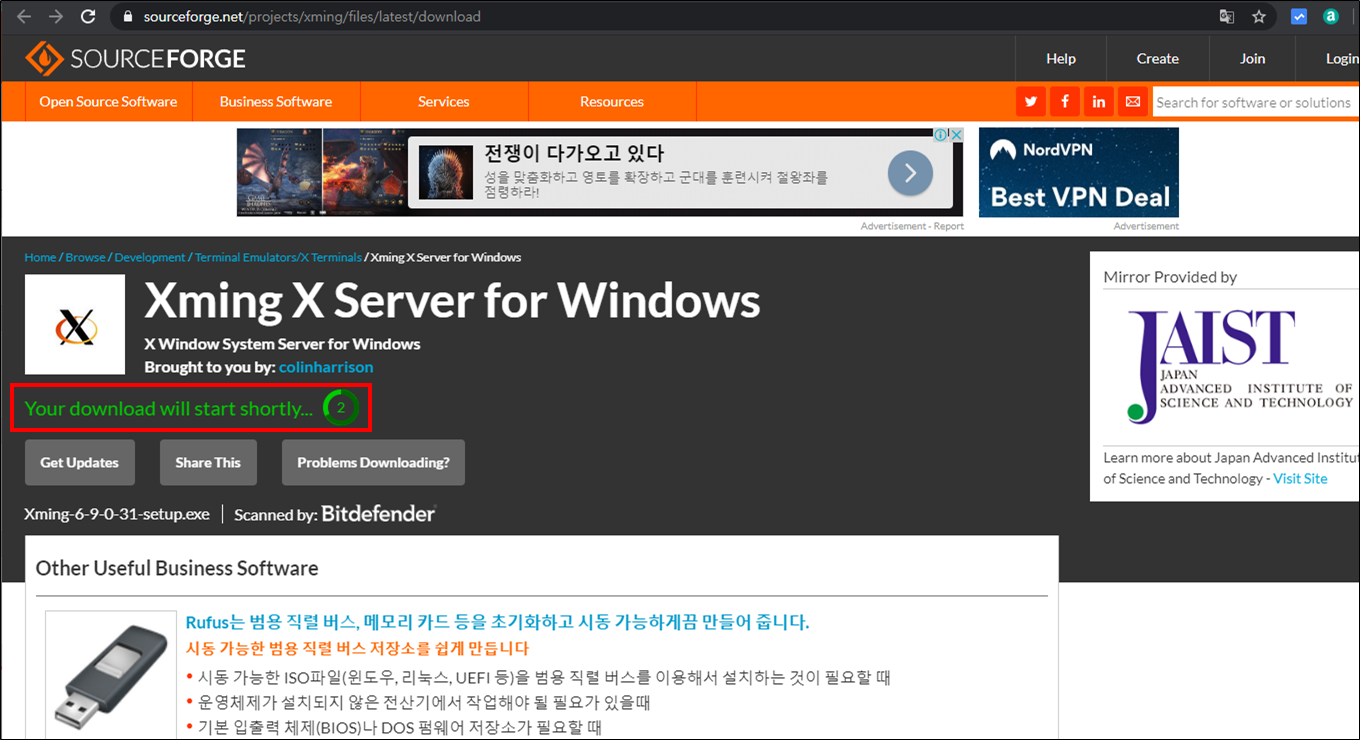Click the NordVPN Best VPN Deal ad
The image size is (1360, 740).
[1079, 173]
